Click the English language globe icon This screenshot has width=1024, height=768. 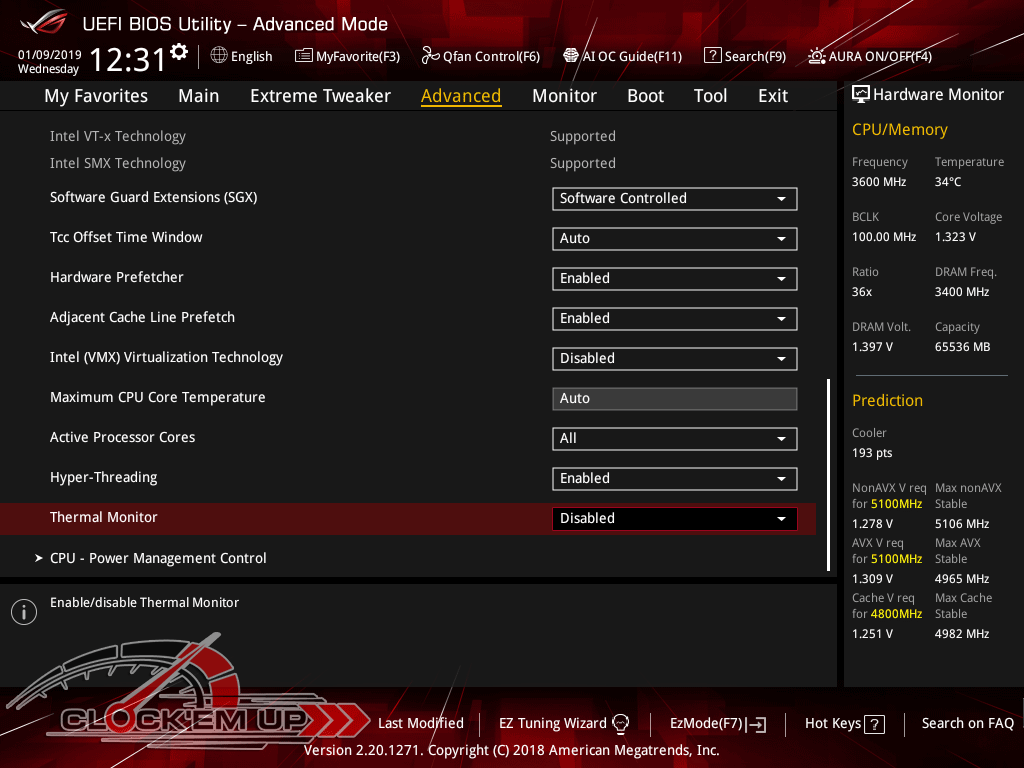tap(219, 56)
